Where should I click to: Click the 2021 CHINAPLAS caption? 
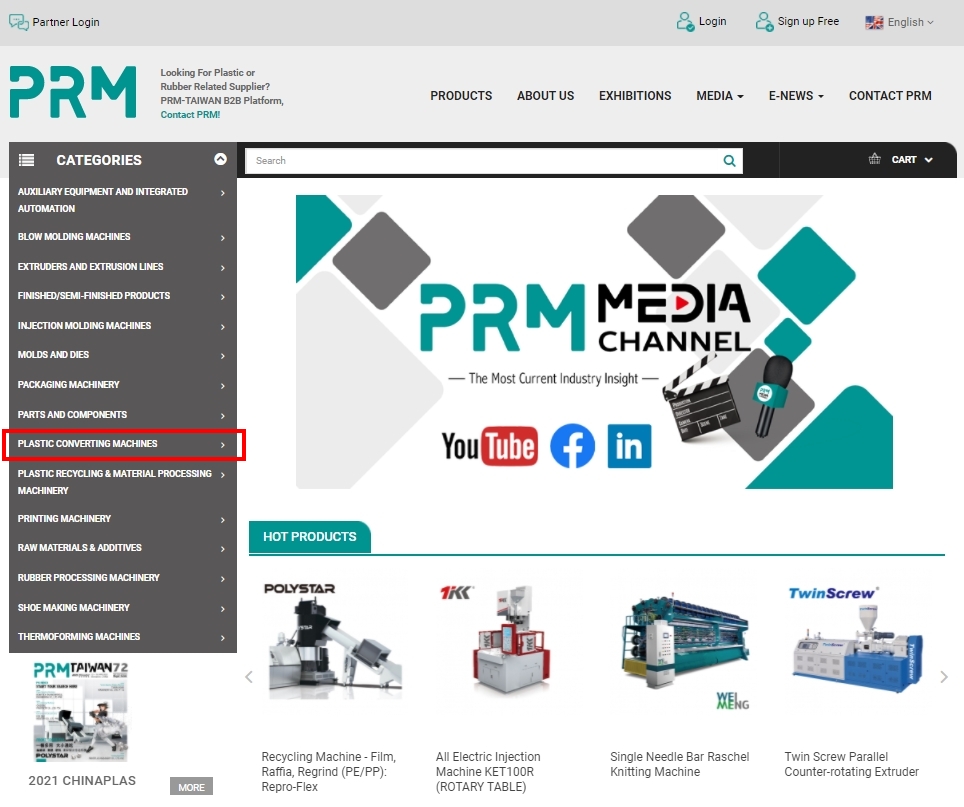click(82, 781)
